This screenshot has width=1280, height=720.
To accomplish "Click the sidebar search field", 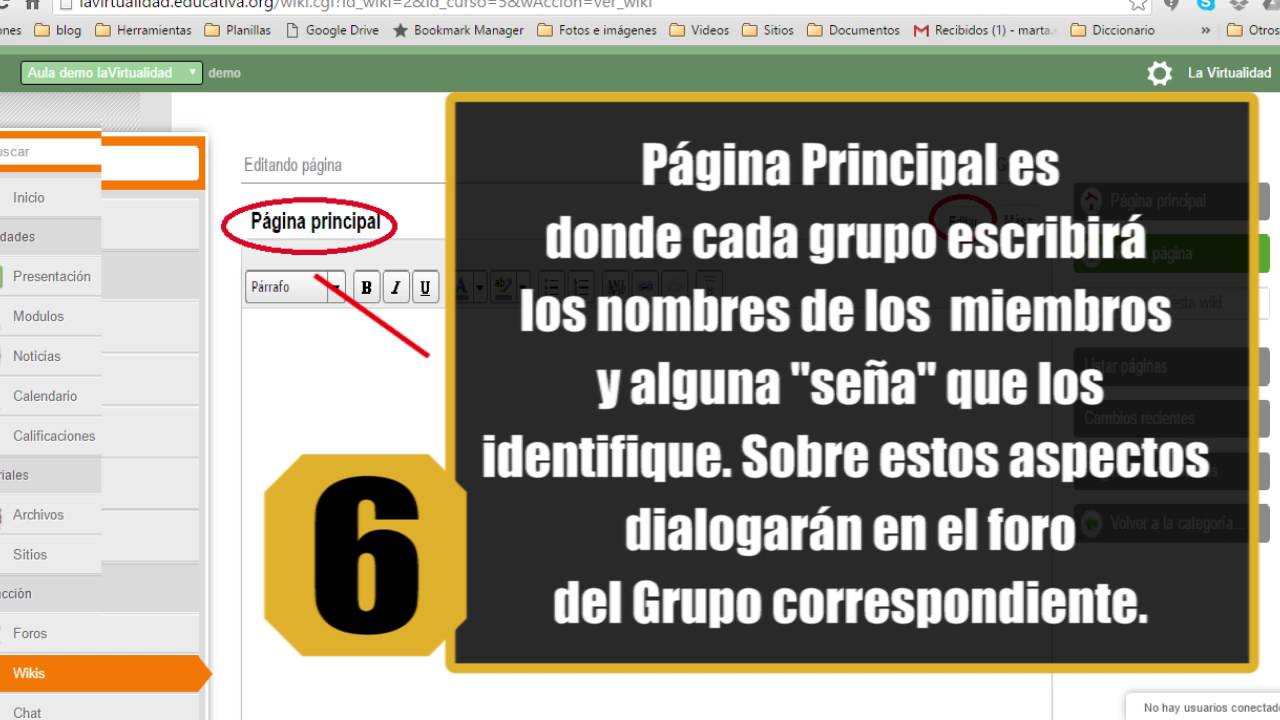I will (50, 152).
